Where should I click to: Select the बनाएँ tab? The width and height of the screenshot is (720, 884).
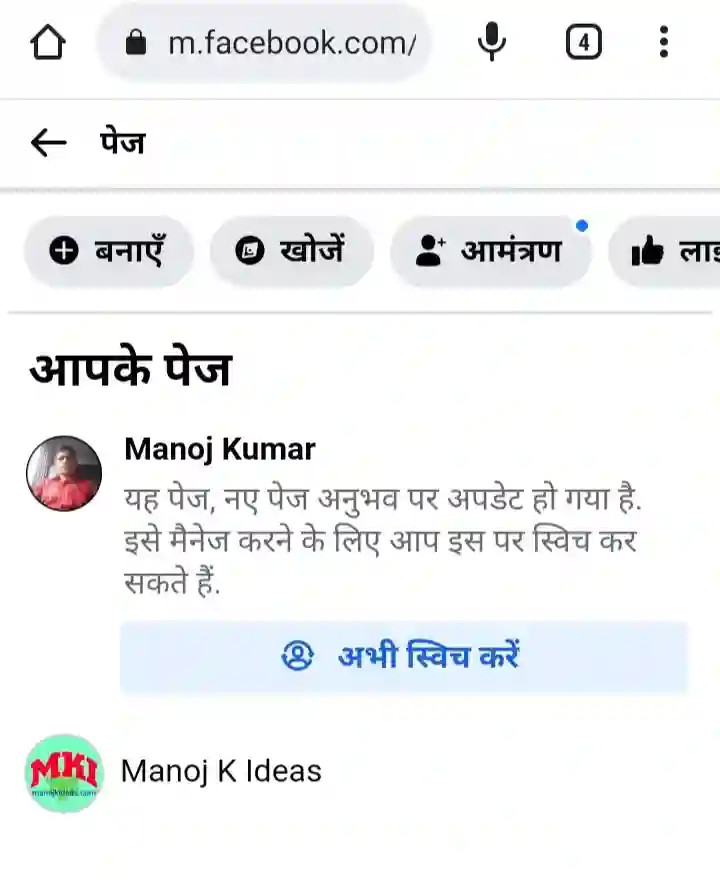(x=109, y=251)
